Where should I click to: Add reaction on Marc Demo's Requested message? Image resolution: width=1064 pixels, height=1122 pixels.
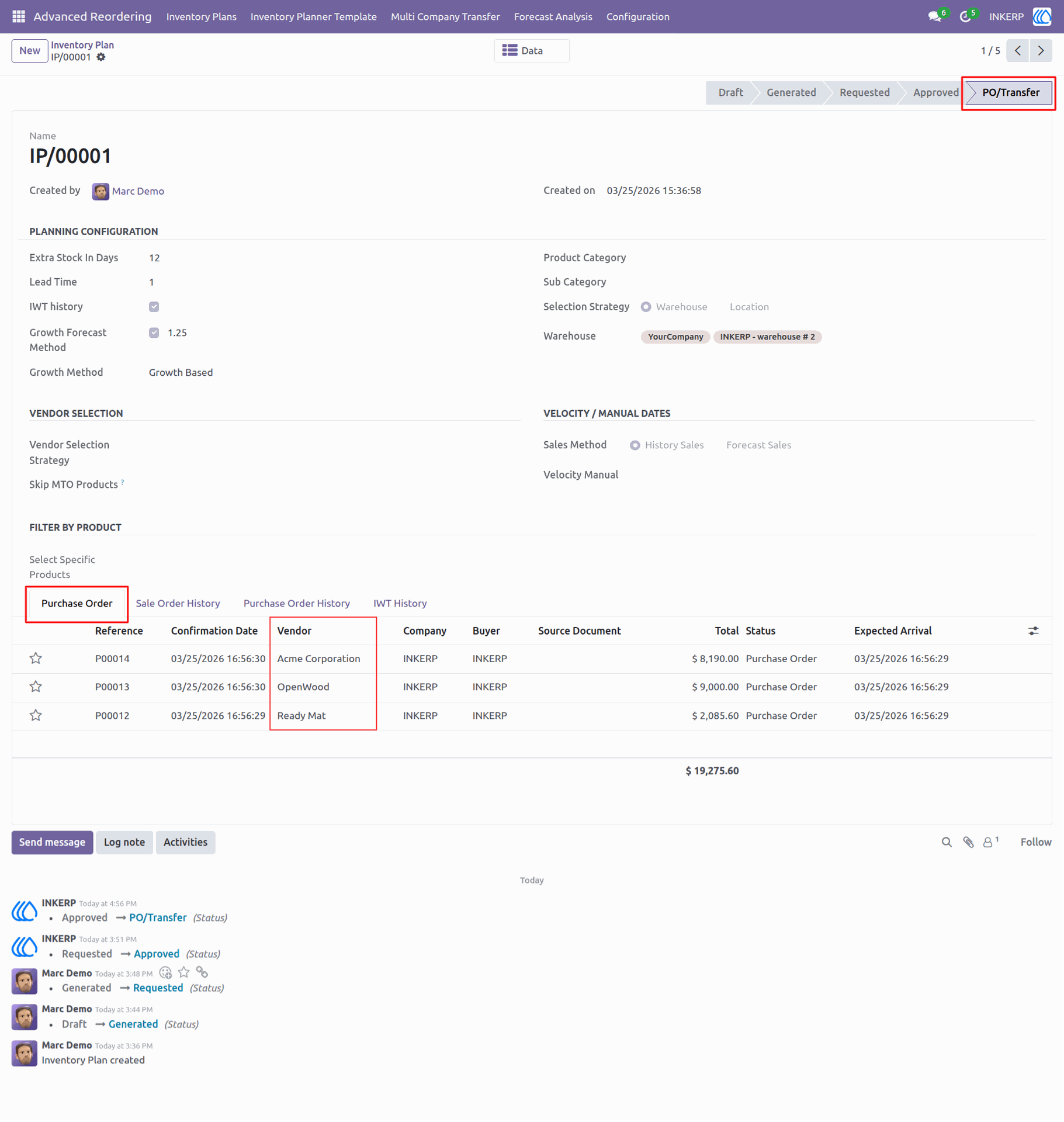[165, 972]
